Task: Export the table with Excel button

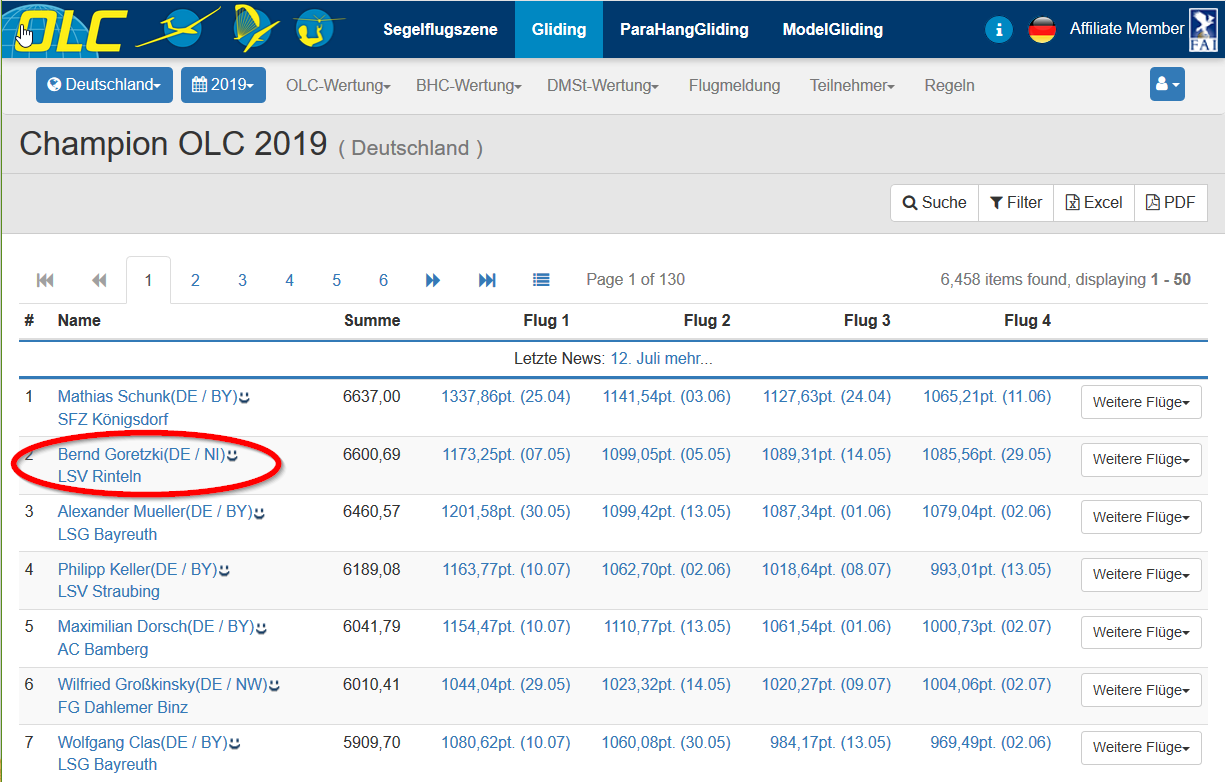Action: [1094, 202]
